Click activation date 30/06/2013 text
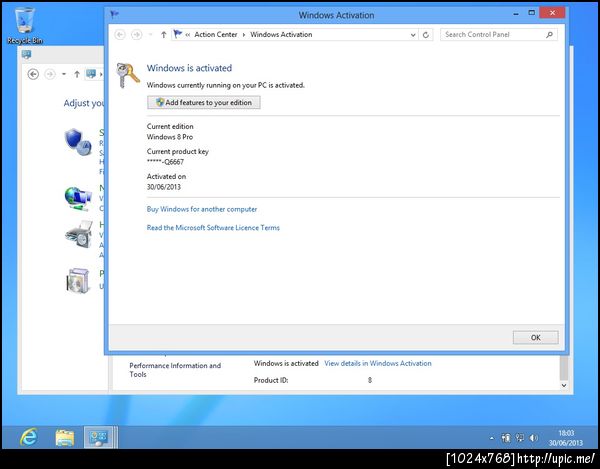Screen dimensions: 600x469 click(x=164, y=187)
